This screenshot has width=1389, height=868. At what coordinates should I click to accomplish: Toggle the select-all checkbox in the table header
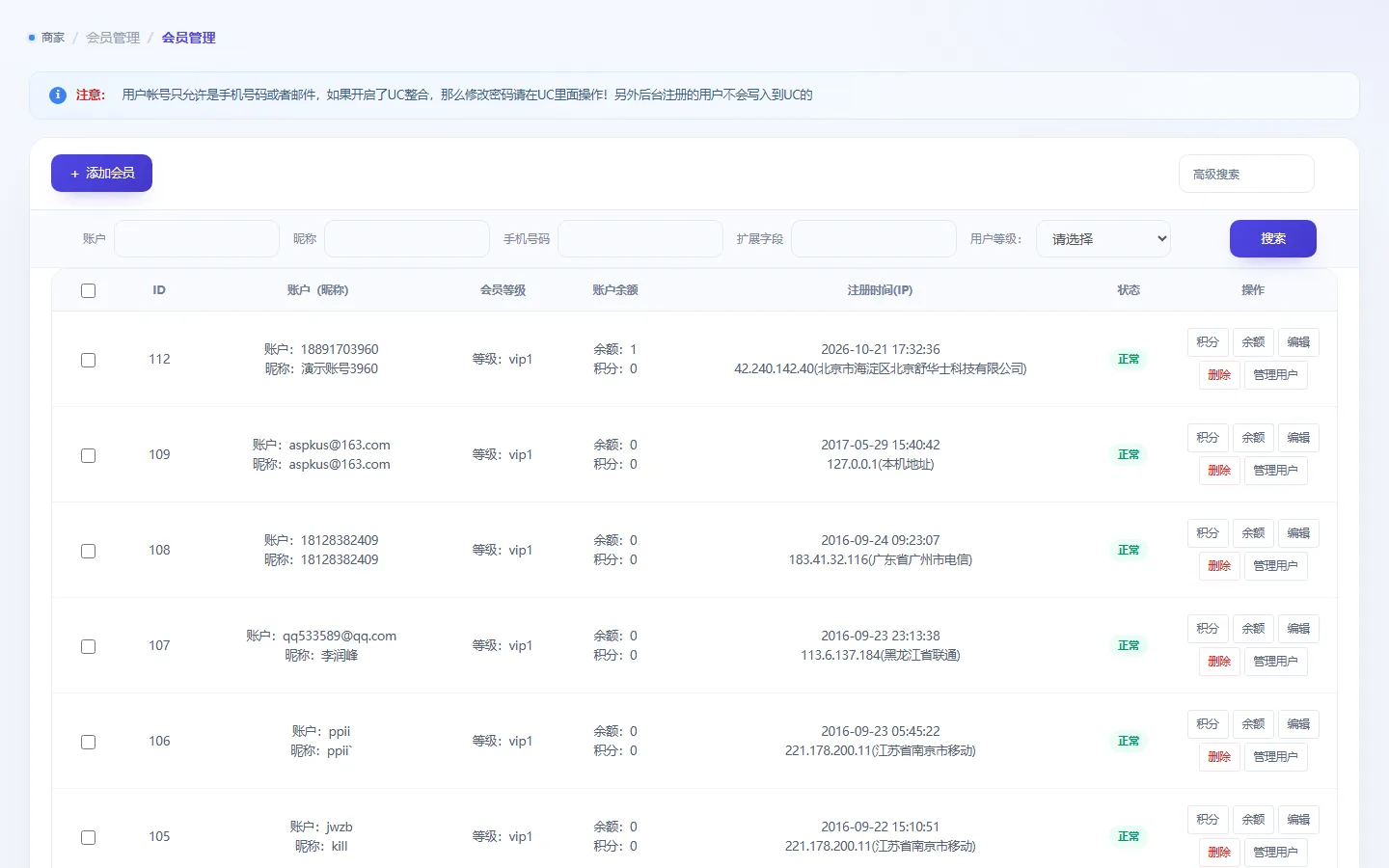coord(89,290)
